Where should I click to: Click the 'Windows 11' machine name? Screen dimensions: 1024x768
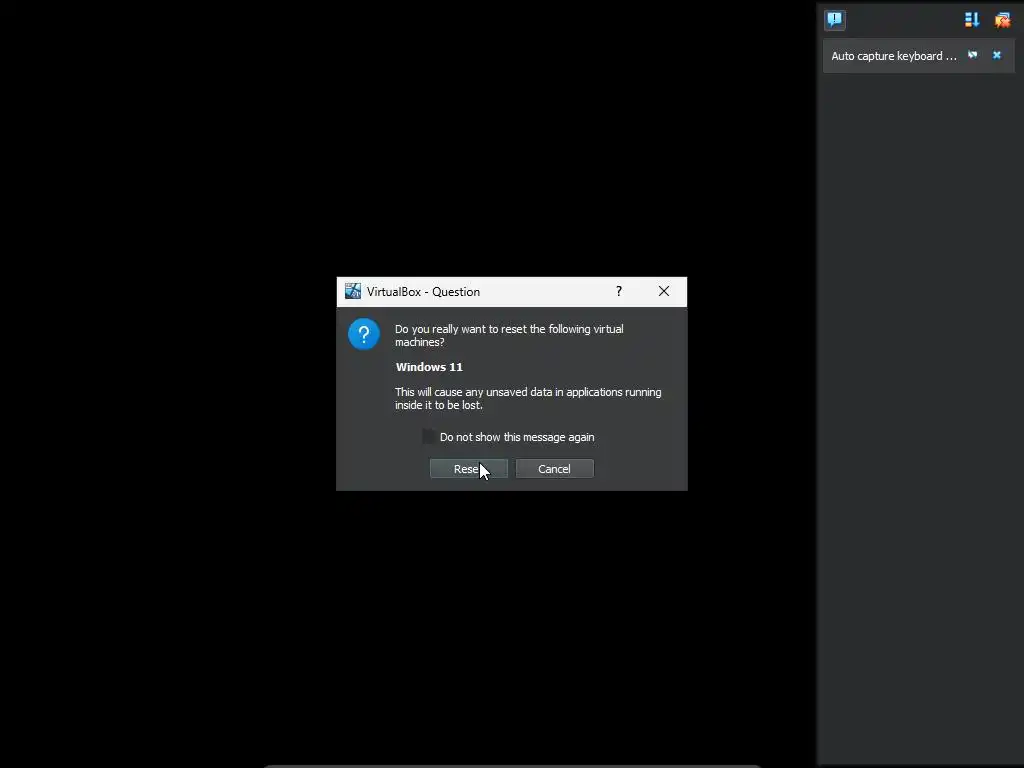tap(429, 367)
